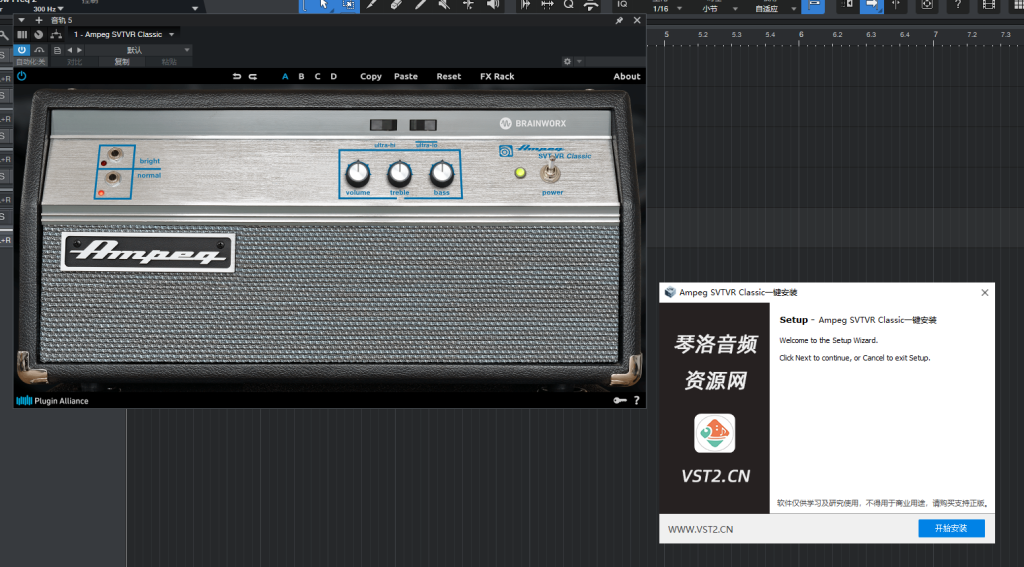Go to previous preset arrow
The width and height of the screenshot is (1024, 567).
(x=70, y=50)
